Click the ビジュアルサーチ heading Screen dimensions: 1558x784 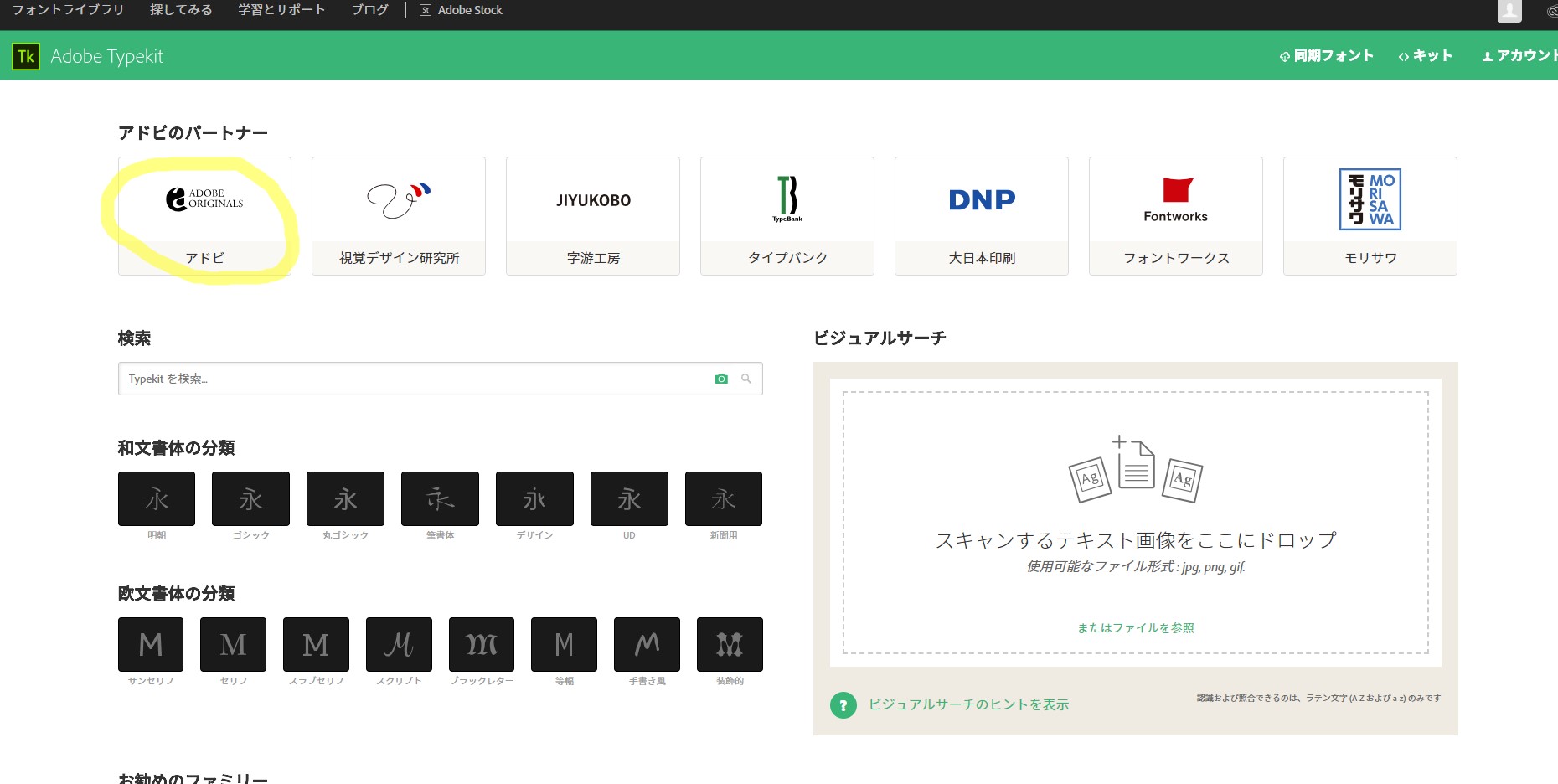point(880,338)
